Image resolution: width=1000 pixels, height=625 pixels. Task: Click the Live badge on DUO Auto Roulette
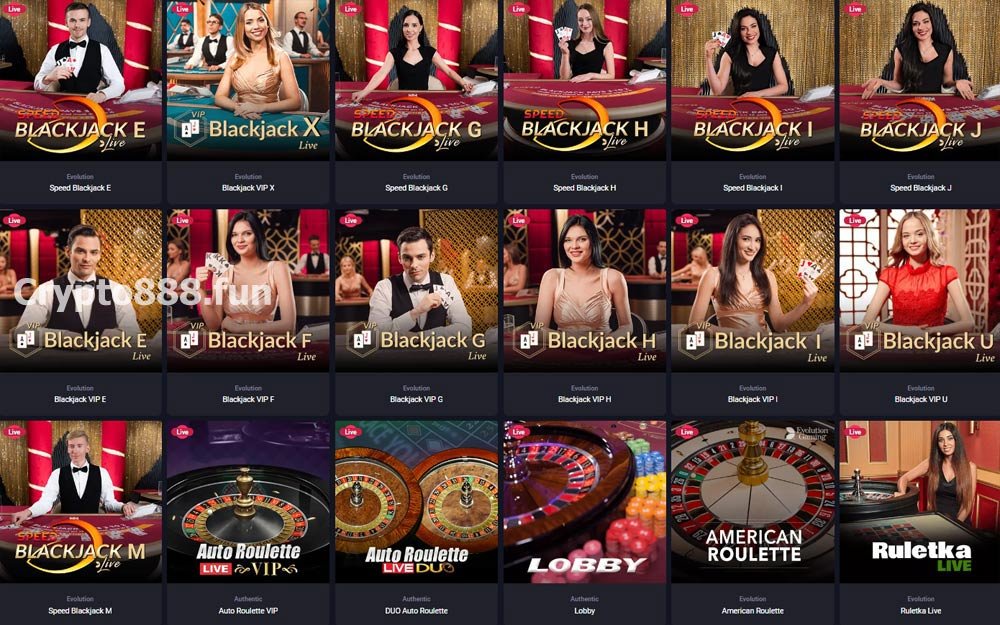(x=350, y=432)
